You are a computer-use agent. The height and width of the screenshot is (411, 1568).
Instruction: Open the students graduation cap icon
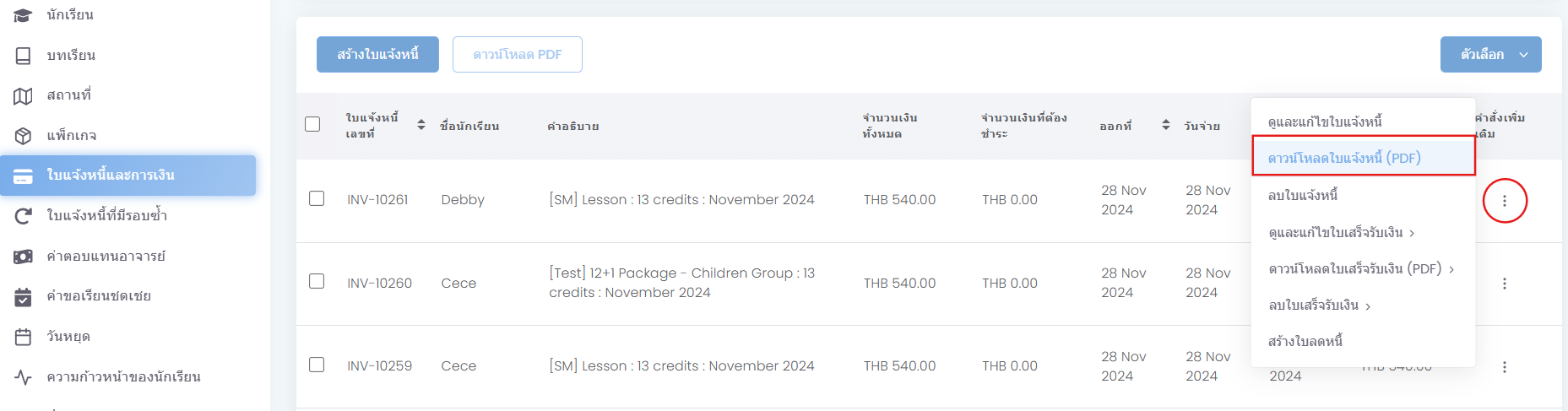(23, 15)
